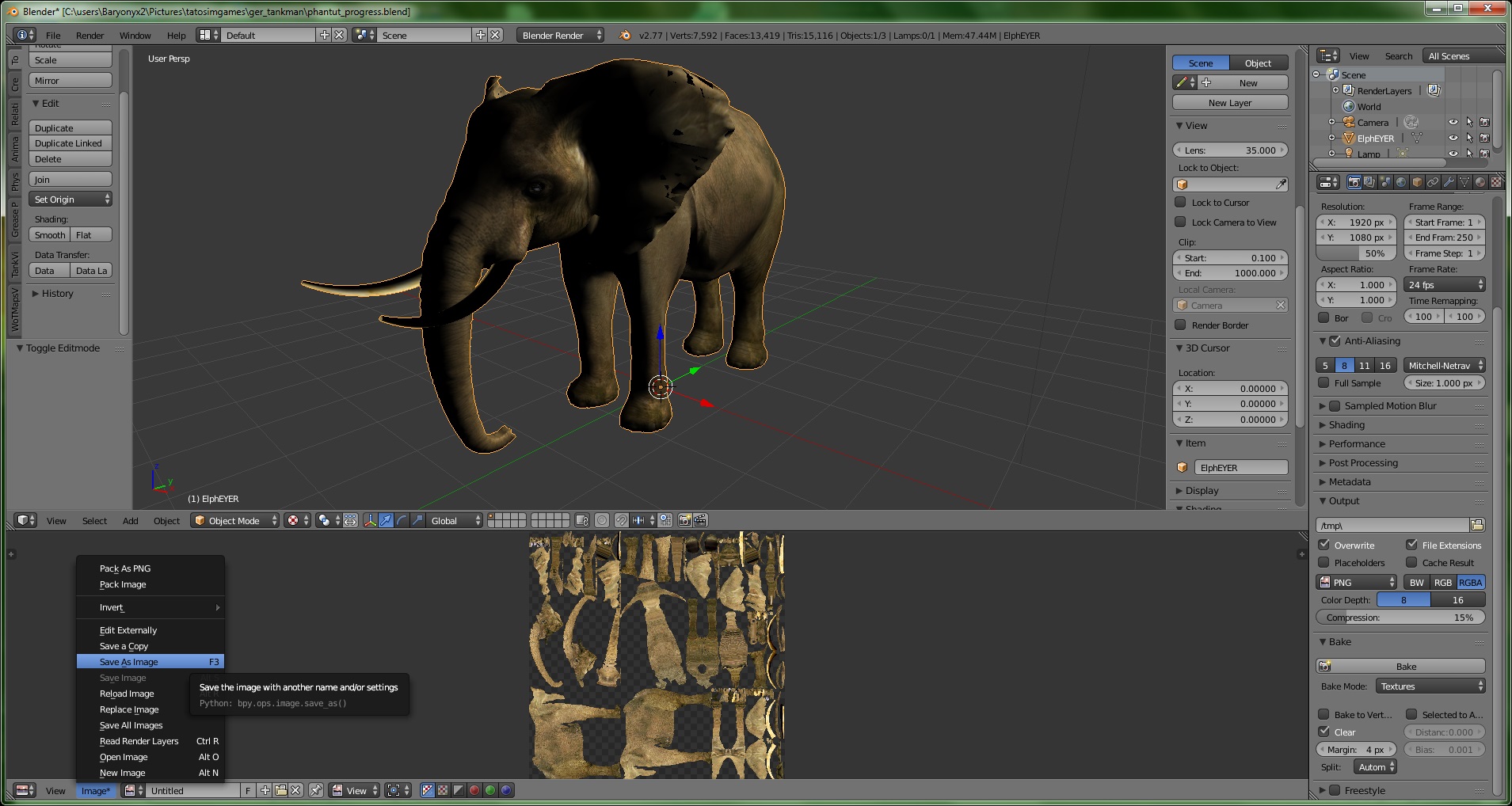Viewport: 1512px width, 806px height.
Task: Pin the image in the image editor
Action: [x=315, y=790]
